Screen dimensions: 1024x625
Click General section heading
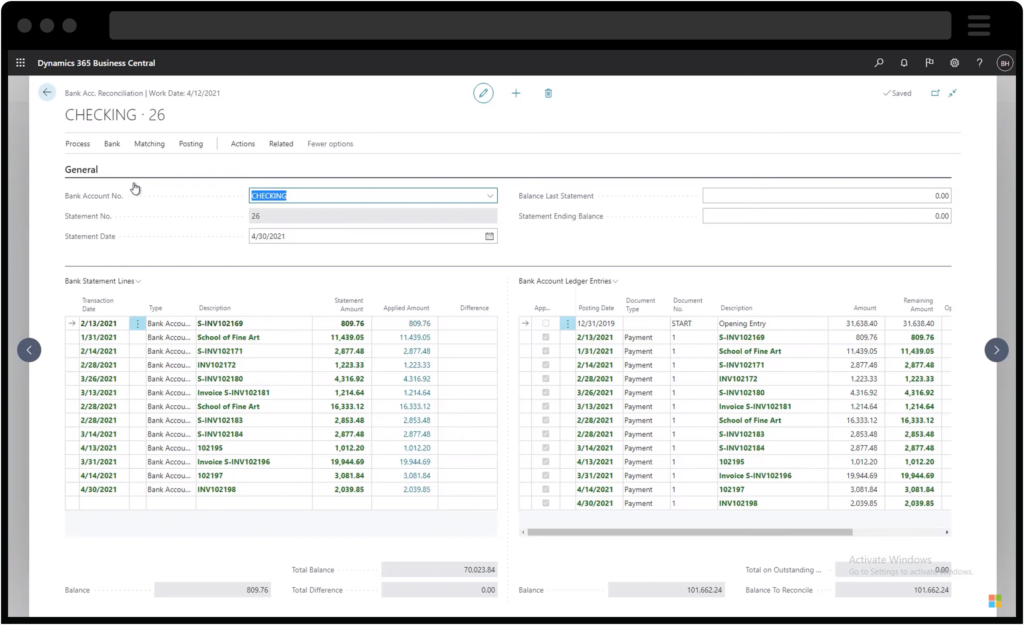(81, 170)
